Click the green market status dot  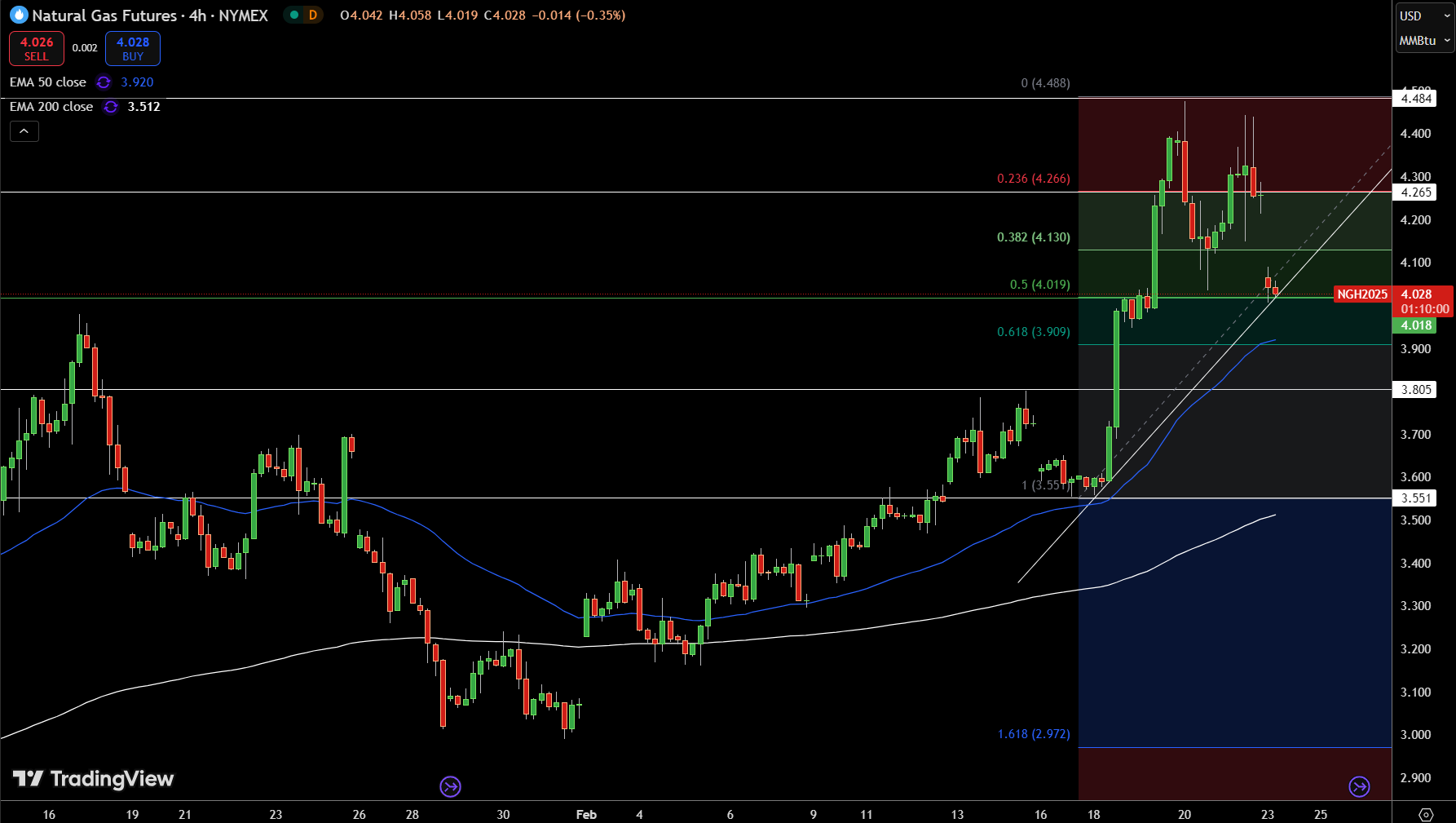click(x=294, y=15)
